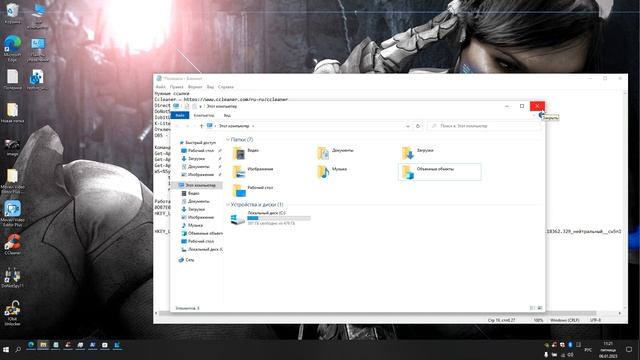Open the Панель управления desktop icon

pos(38,50)
